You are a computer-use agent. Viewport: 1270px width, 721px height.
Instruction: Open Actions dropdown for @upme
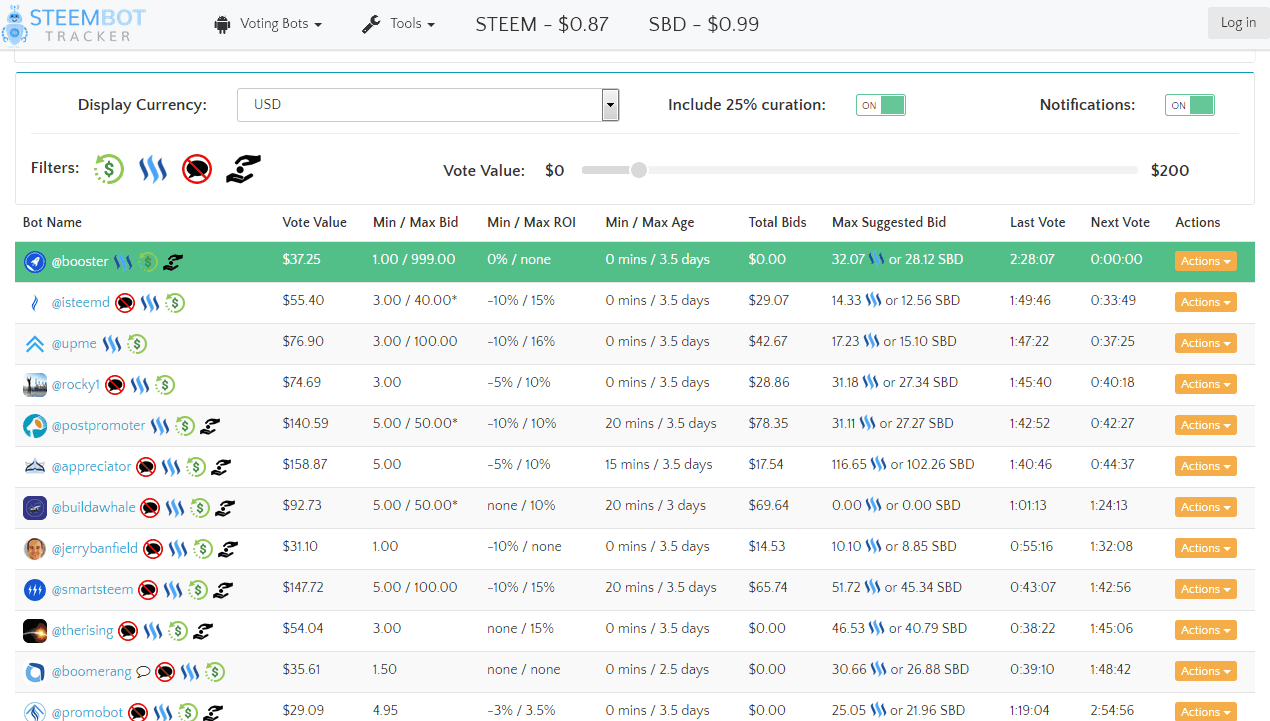click(x=1206, y=343)
